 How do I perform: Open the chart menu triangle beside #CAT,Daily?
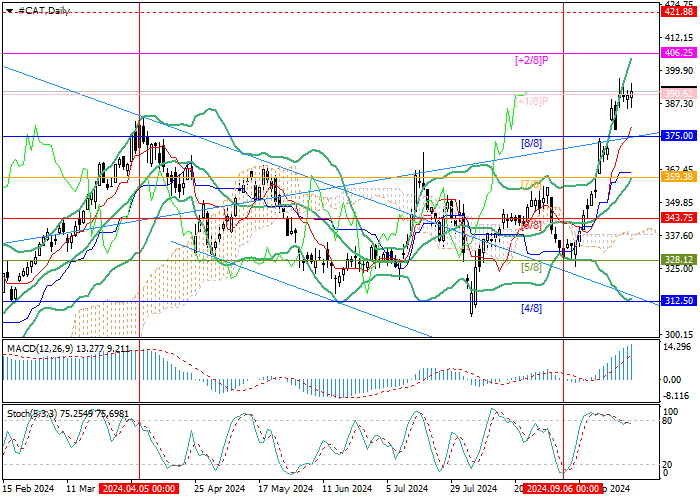coord(9,11)
